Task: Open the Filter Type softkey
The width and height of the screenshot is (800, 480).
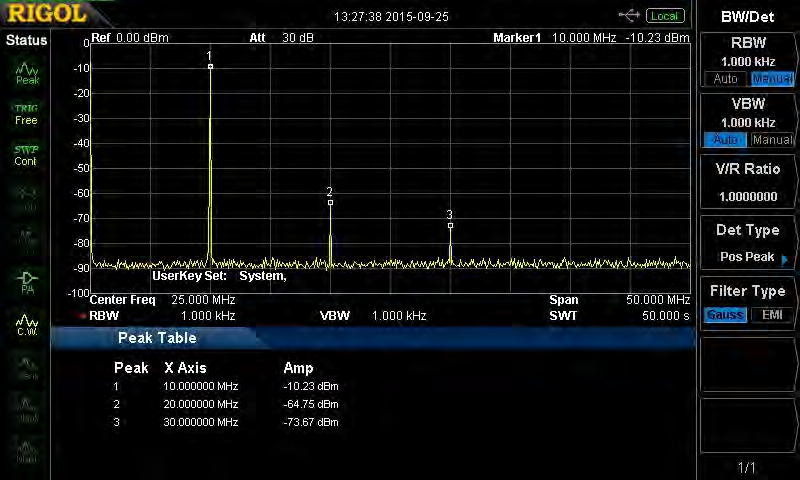Action: click(x=747, y=303)
